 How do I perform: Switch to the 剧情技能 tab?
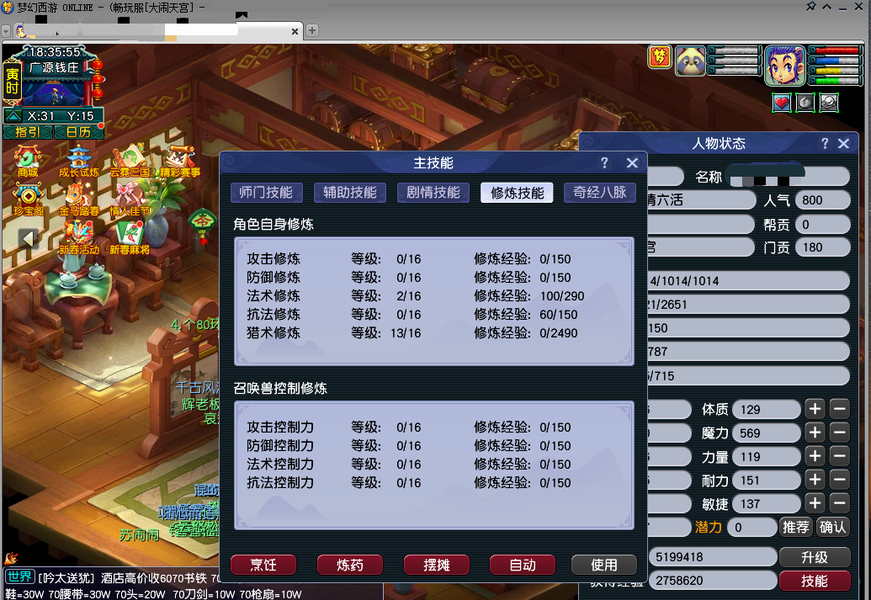tap(433, 193)
